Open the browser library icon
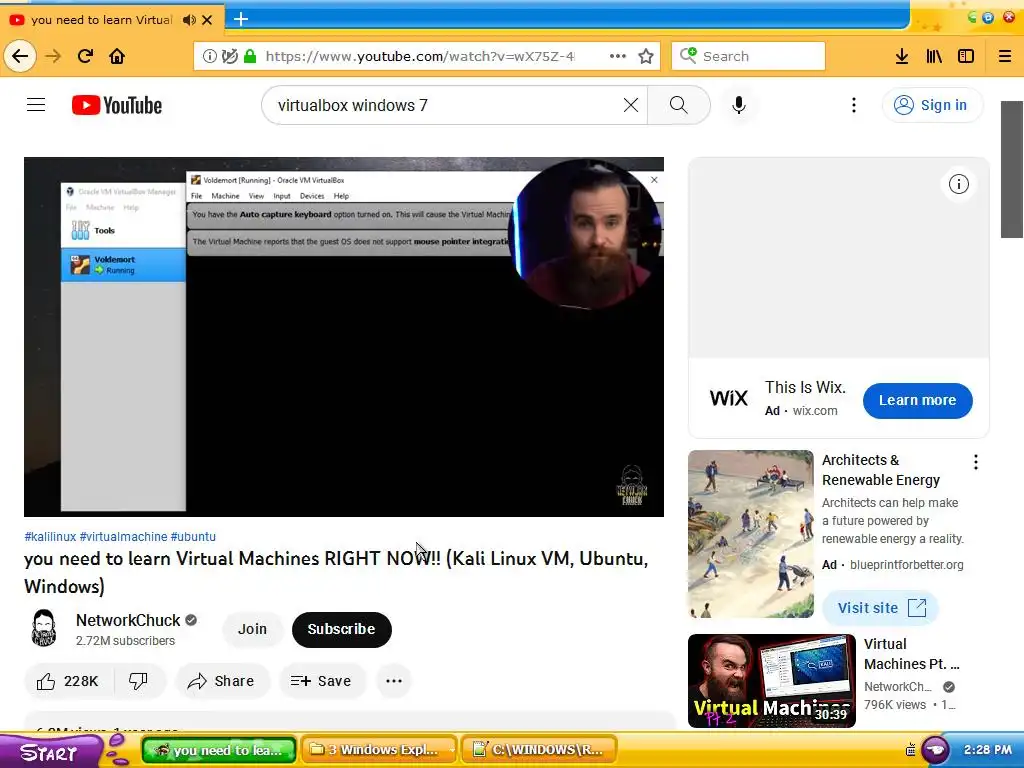The width and height of the screenshot is (1024, 768). 934,56
